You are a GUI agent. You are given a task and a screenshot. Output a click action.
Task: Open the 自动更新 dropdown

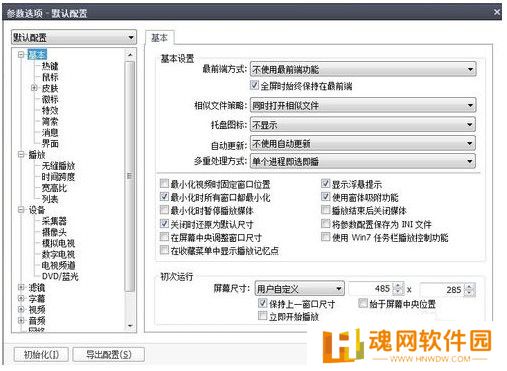click(363, 144)
